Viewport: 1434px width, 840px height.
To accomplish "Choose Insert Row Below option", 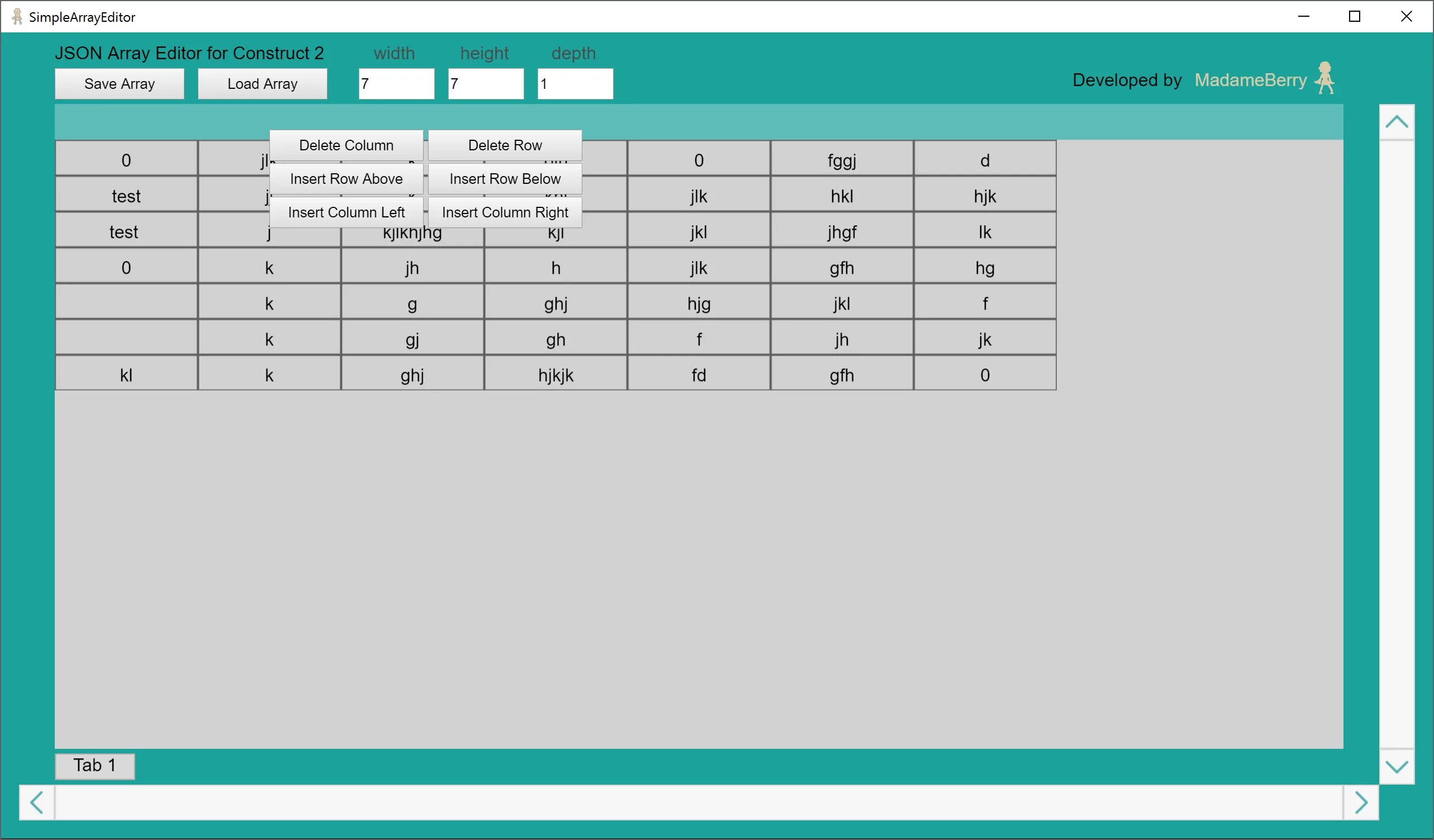I will tap(505, 179).
